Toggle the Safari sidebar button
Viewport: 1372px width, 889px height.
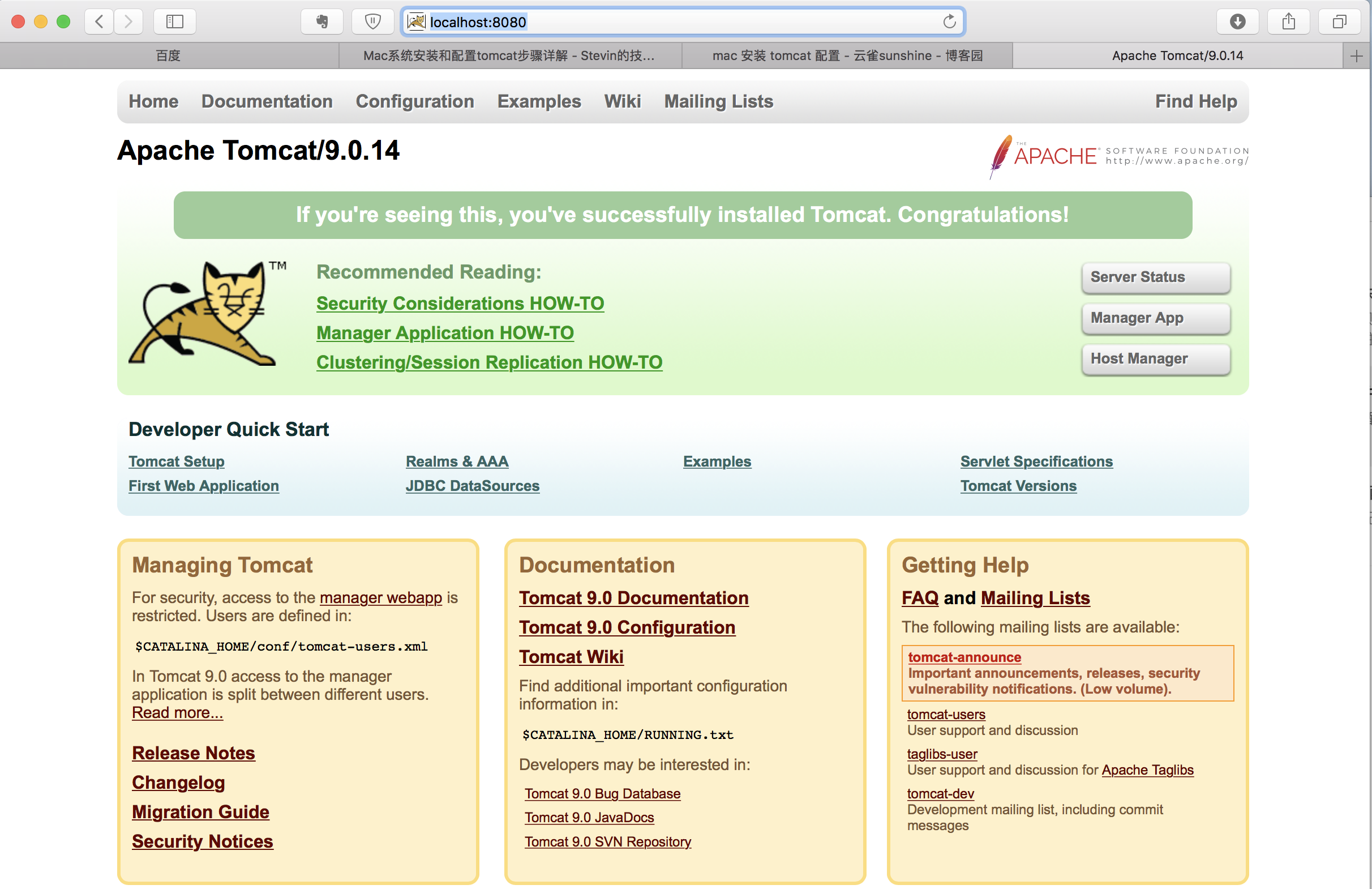pyautogui.click(x=175, y=22)
